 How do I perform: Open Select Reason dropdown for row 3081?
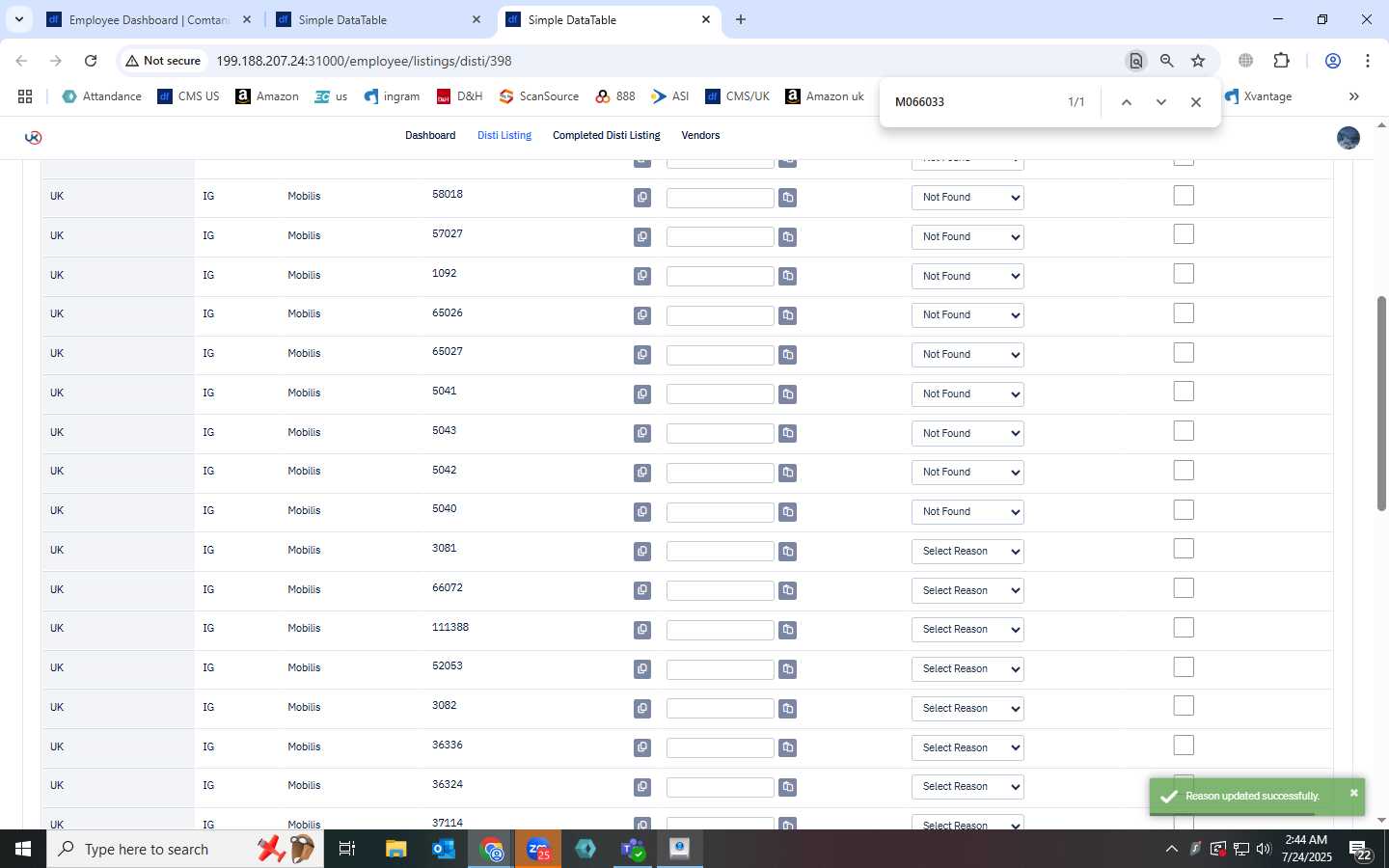[x=967, y=552]
